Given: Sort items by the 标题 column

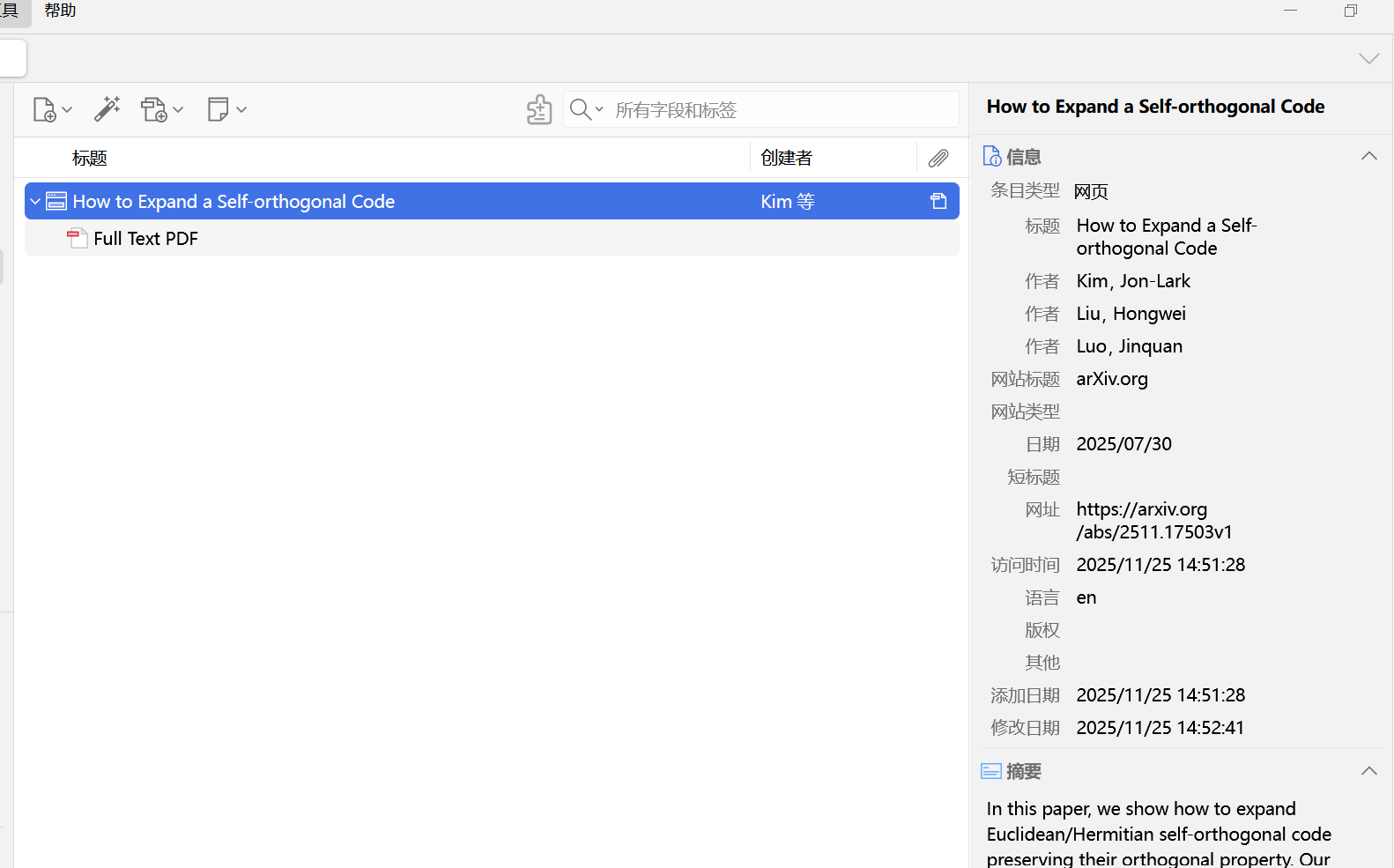Looking at the screenshot, I should (90, 158).
